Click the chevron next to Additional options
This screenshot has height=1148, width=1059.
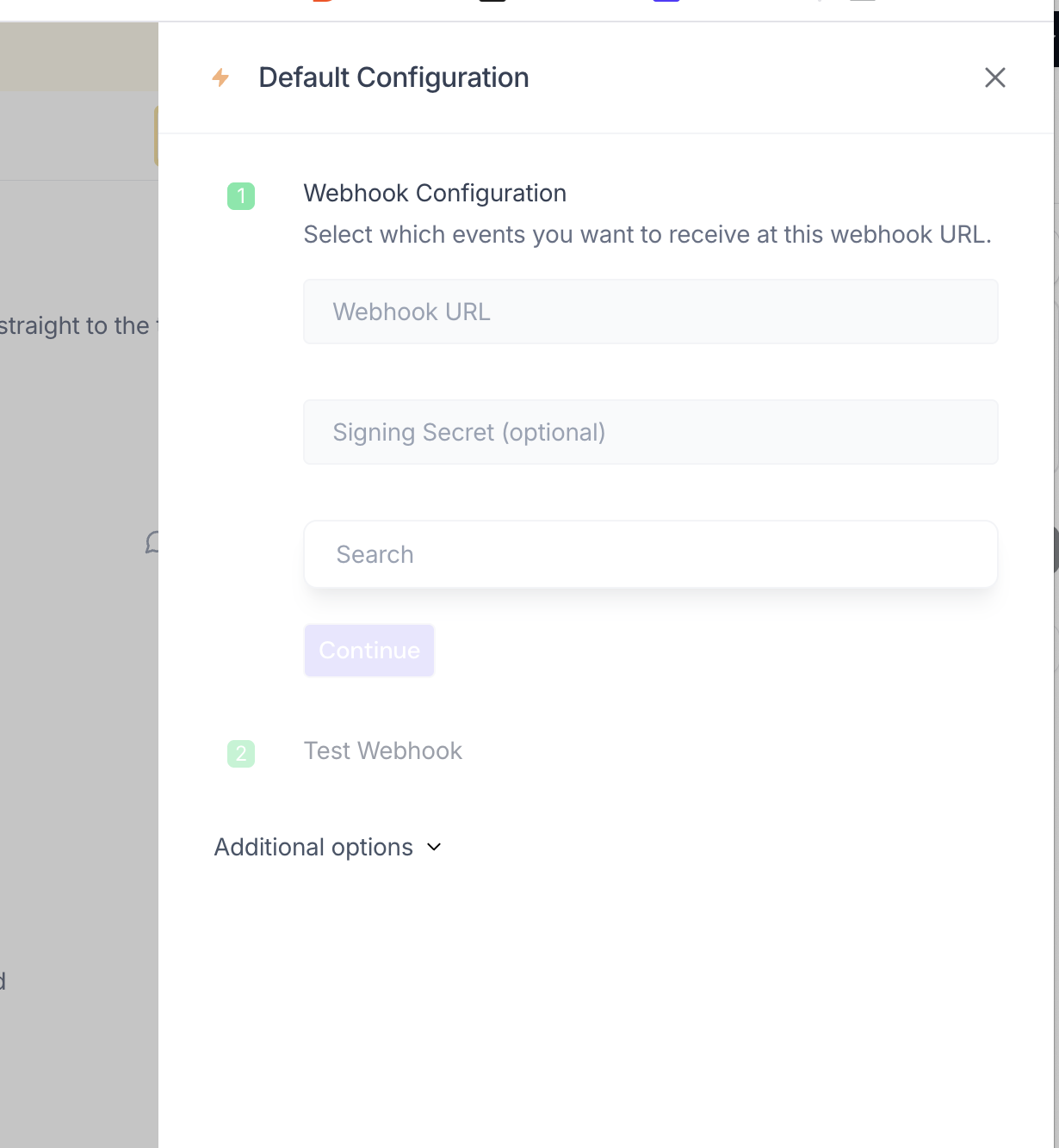434,847
